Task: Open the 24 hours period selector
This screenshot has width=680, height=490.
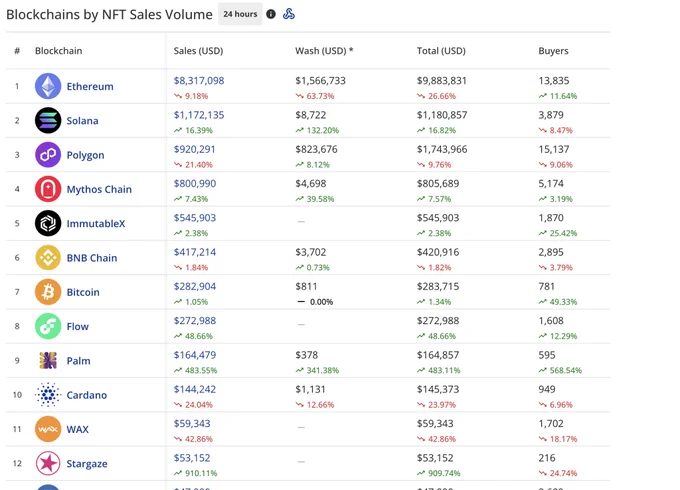Action: point(240,14)
